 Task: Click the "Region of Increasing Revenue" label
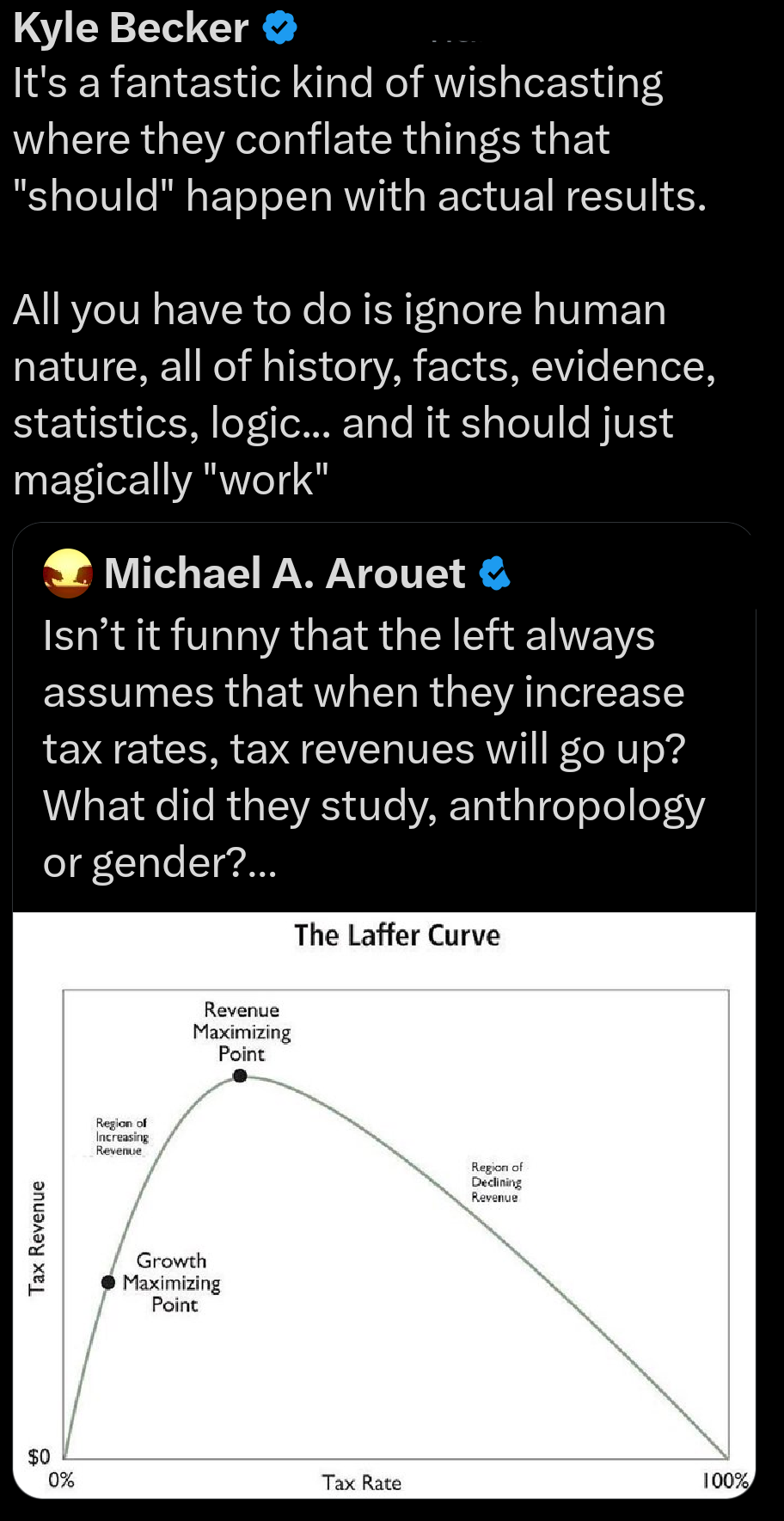(x=122, y=1137)
